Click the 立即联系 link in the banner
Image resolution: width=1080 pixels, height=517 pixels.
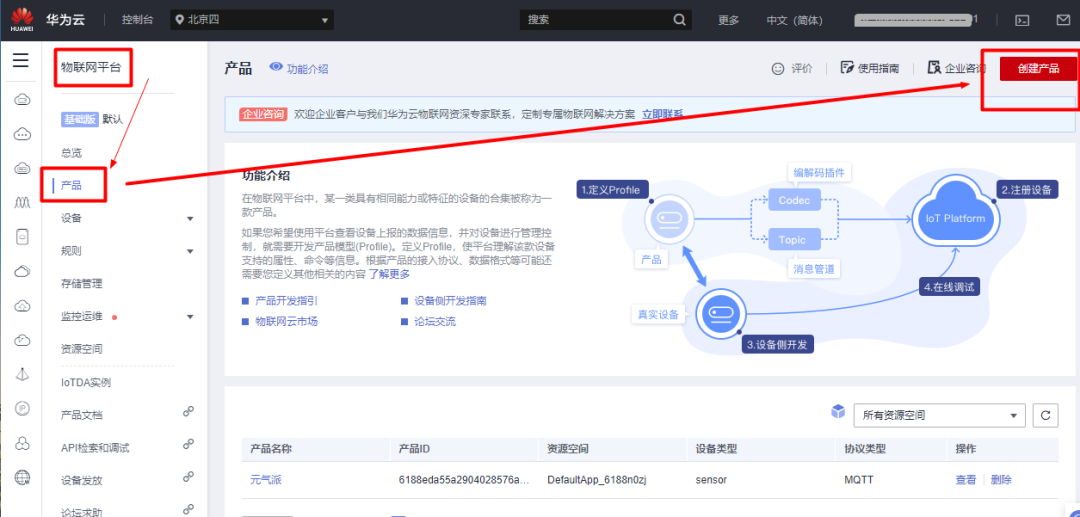click(x=663, y=114)
